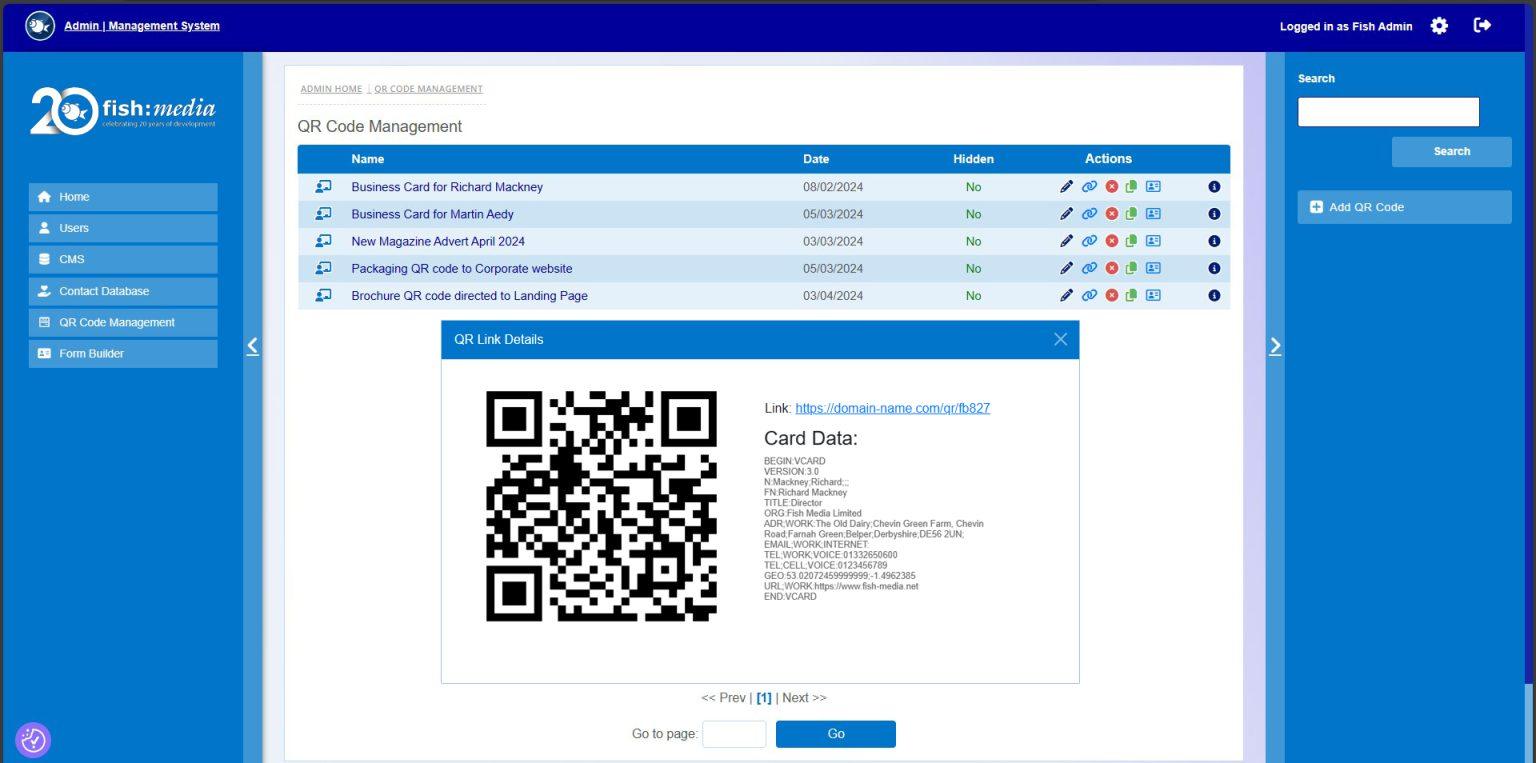Edit the Business Card for Richard Mackney entry
Image resolution: width=1536 pixels, height=763 pixels.
click(x=1066, y=187)
